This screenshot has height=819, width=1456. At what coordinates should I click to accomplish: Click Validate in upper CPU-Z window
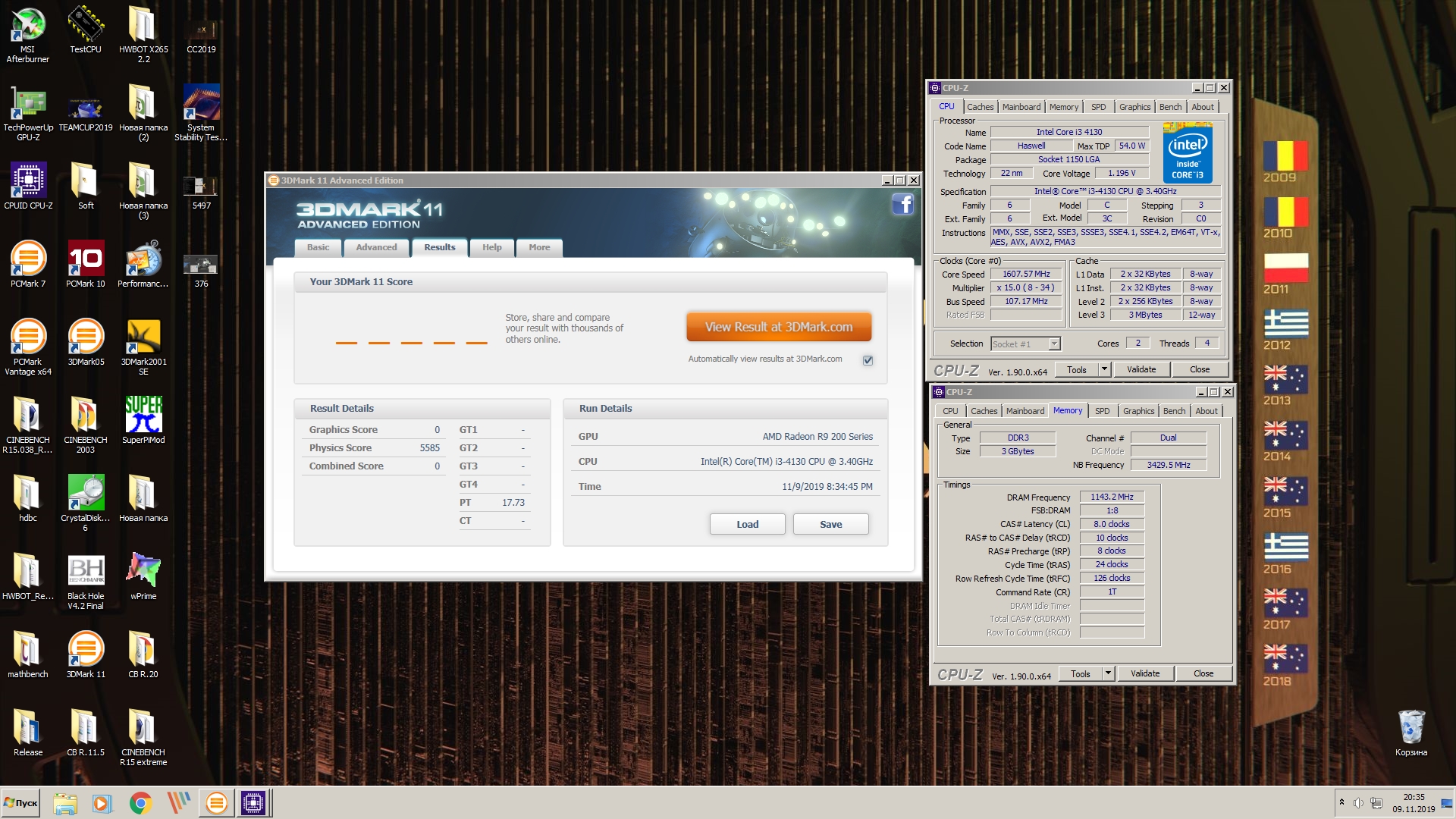pyautogui.click(x=1141, y=369)
